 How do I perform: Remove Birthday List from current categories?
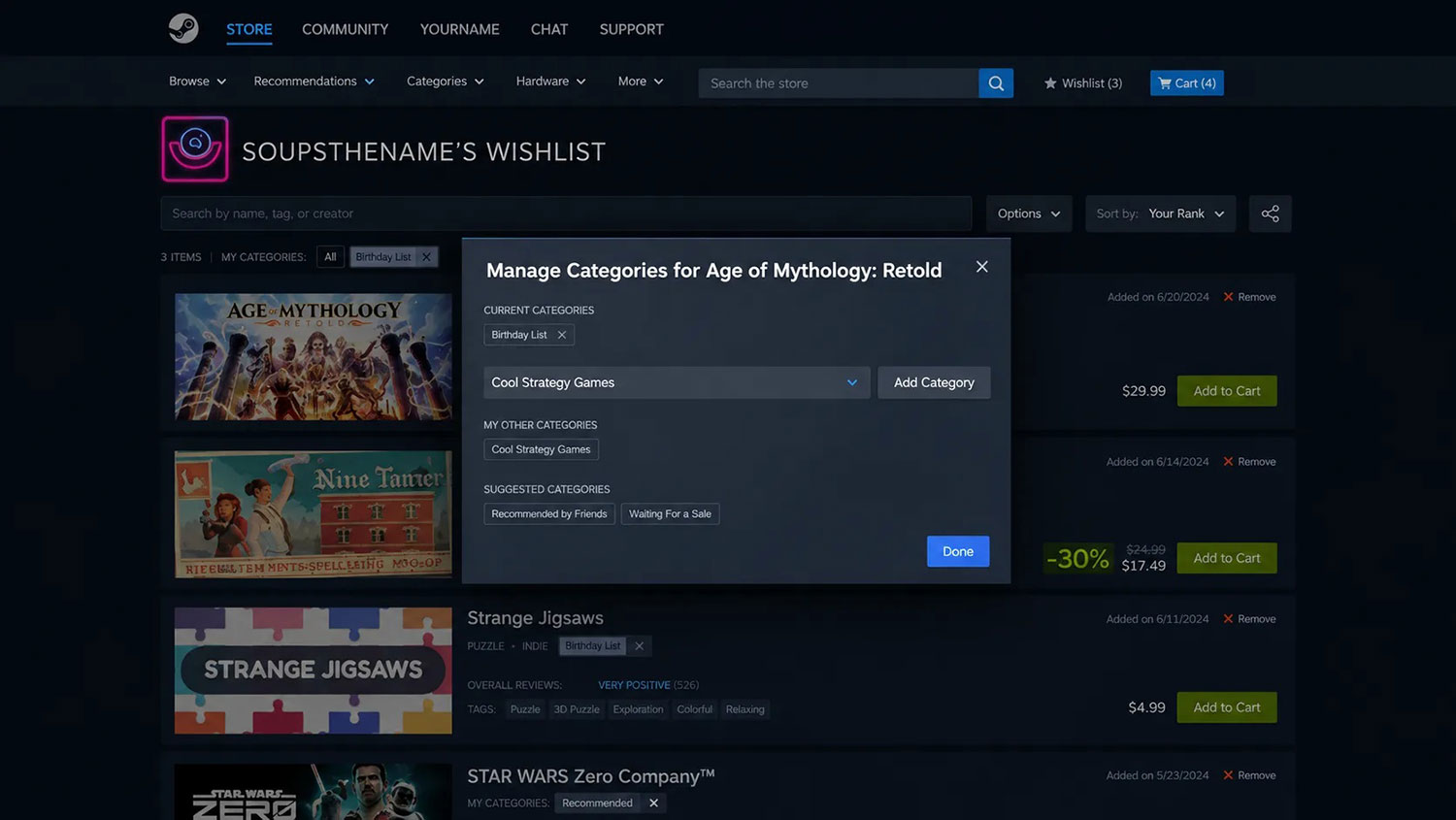click(562, 335)
